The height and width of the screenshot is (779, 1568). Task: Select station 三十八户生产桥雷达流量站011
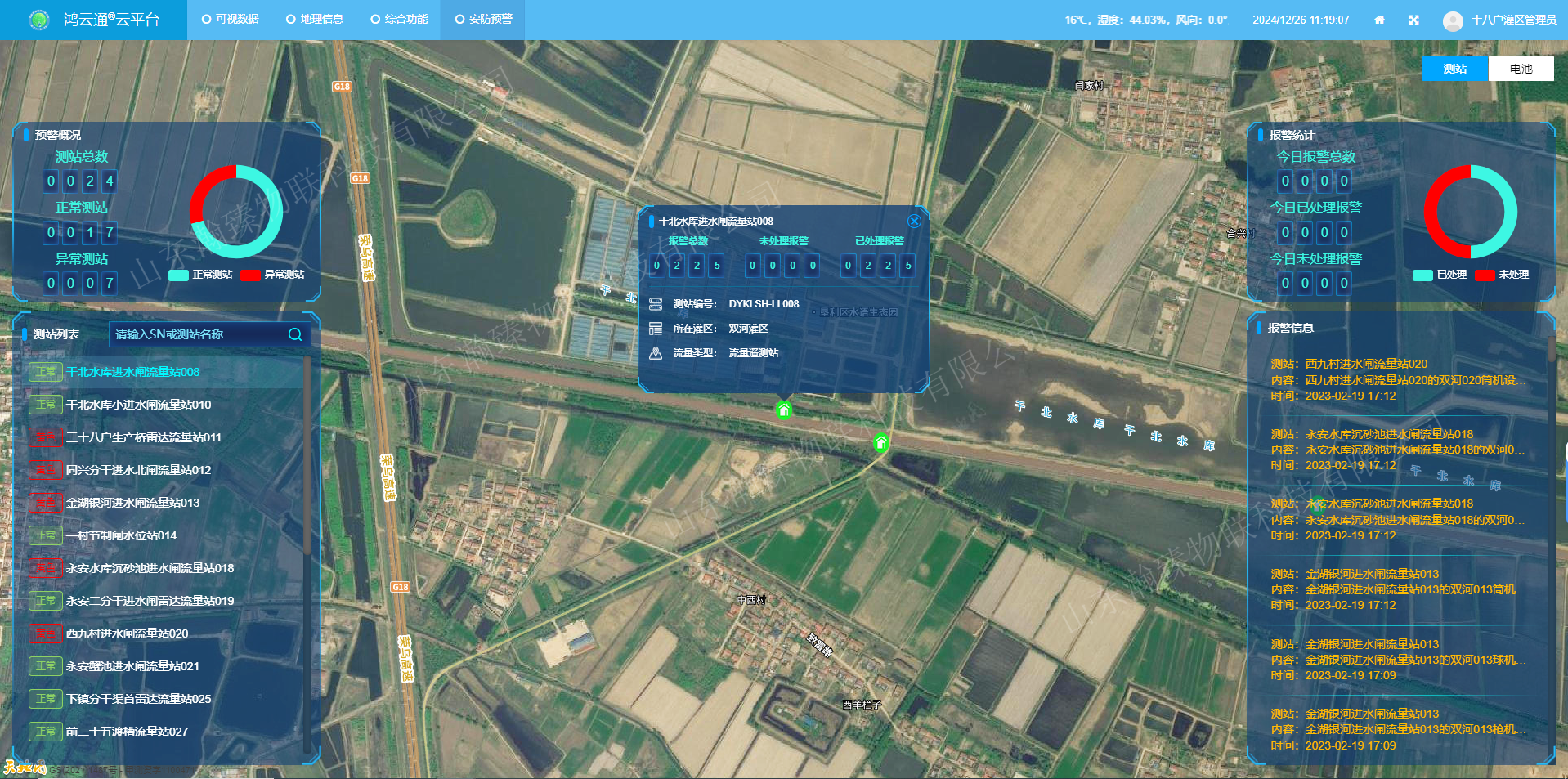(143, 437)
